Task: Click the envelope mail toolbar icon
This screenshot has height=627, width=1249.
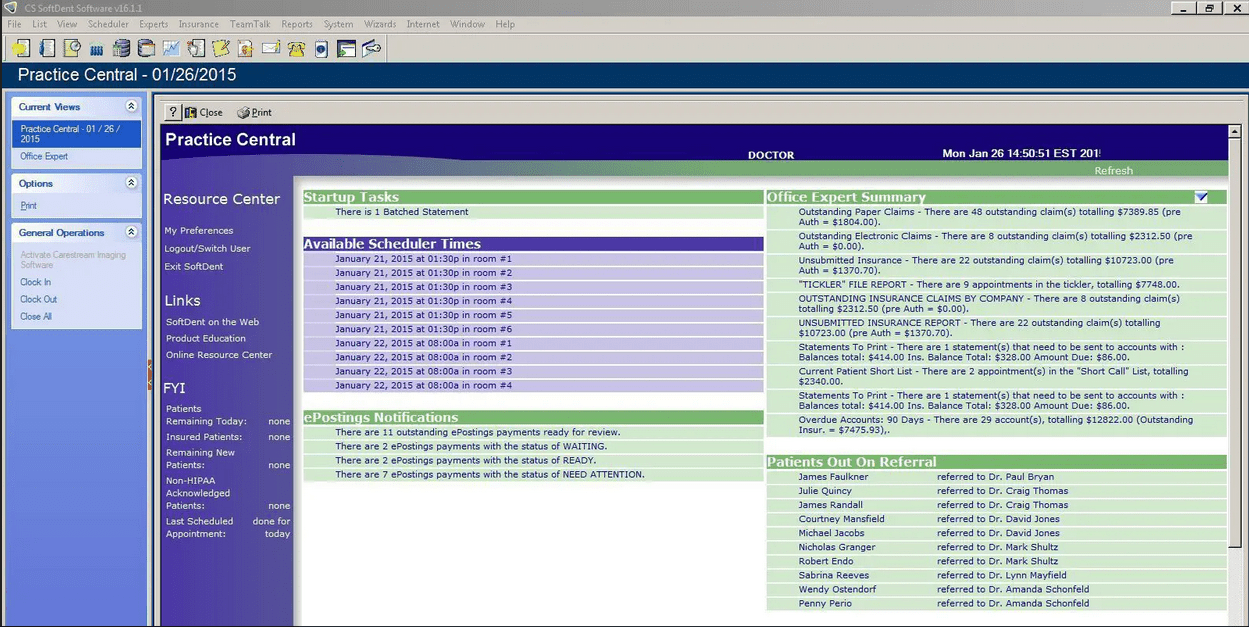Action: point(271,48)
